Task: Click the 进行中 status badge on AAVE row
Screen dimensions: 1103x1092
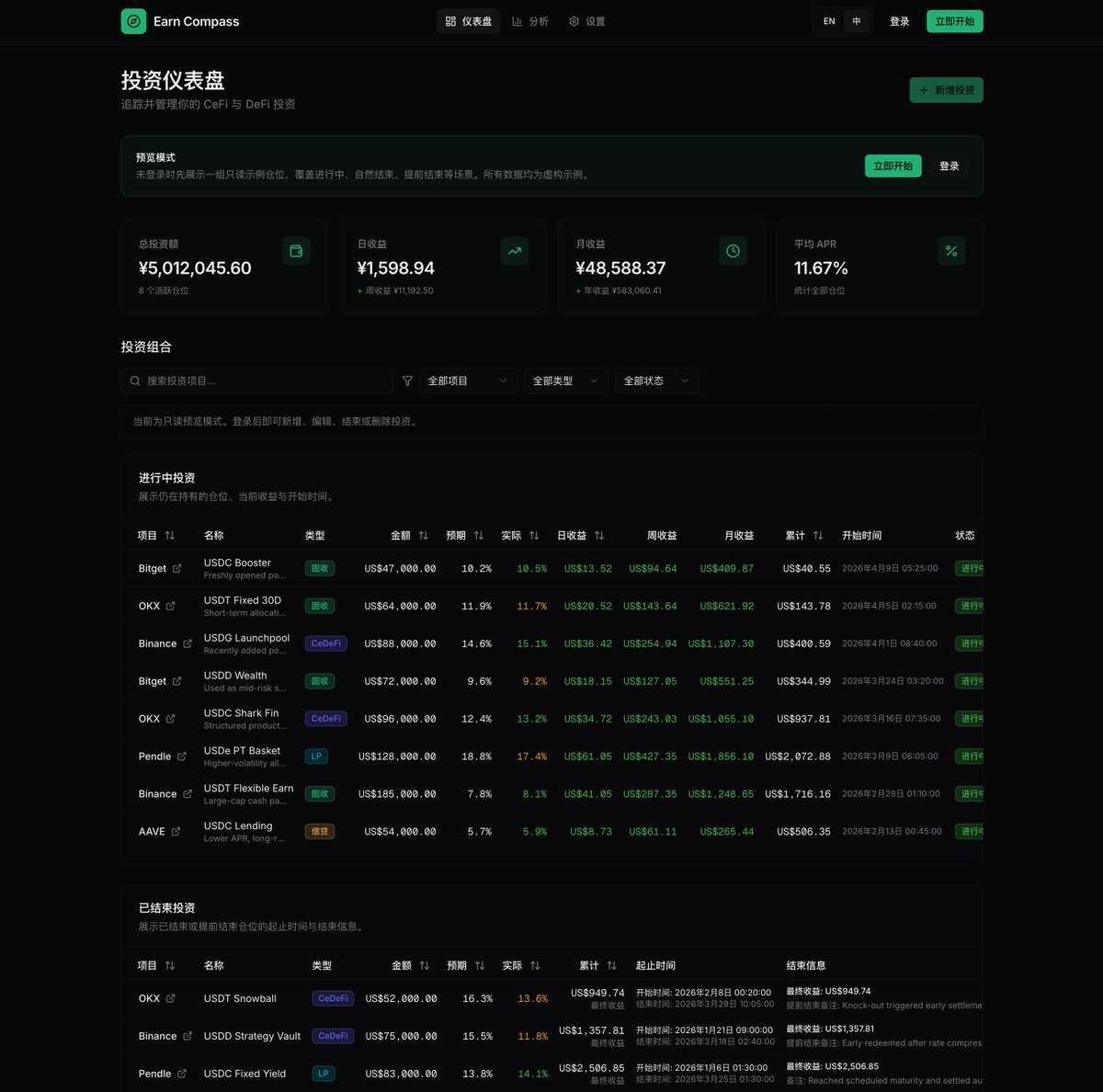Action: (x=969, y=832)
